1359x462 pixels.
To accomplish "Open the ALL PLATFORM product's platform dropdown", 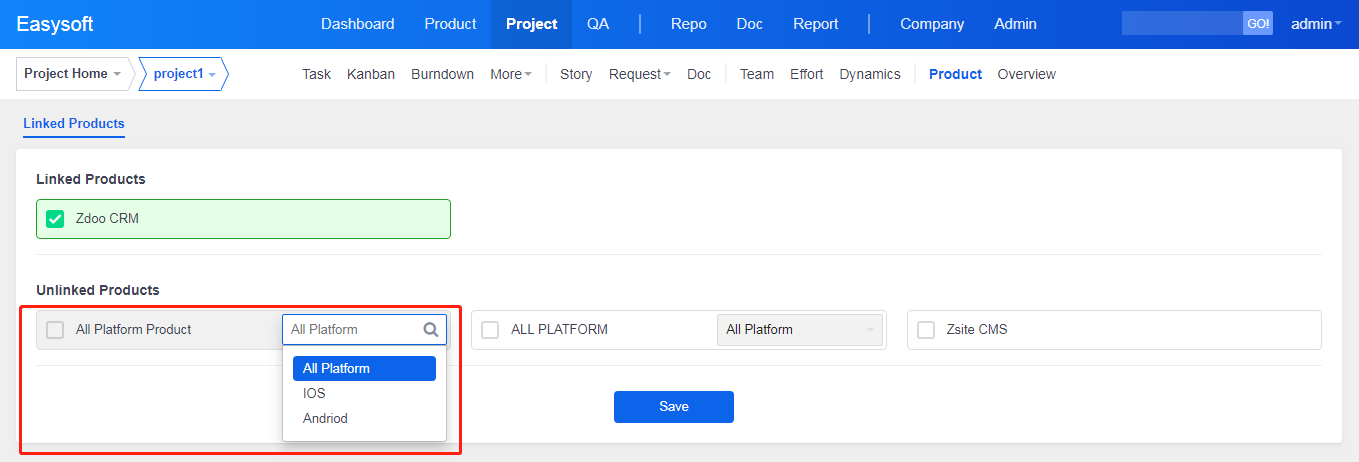I will [800, 329].
